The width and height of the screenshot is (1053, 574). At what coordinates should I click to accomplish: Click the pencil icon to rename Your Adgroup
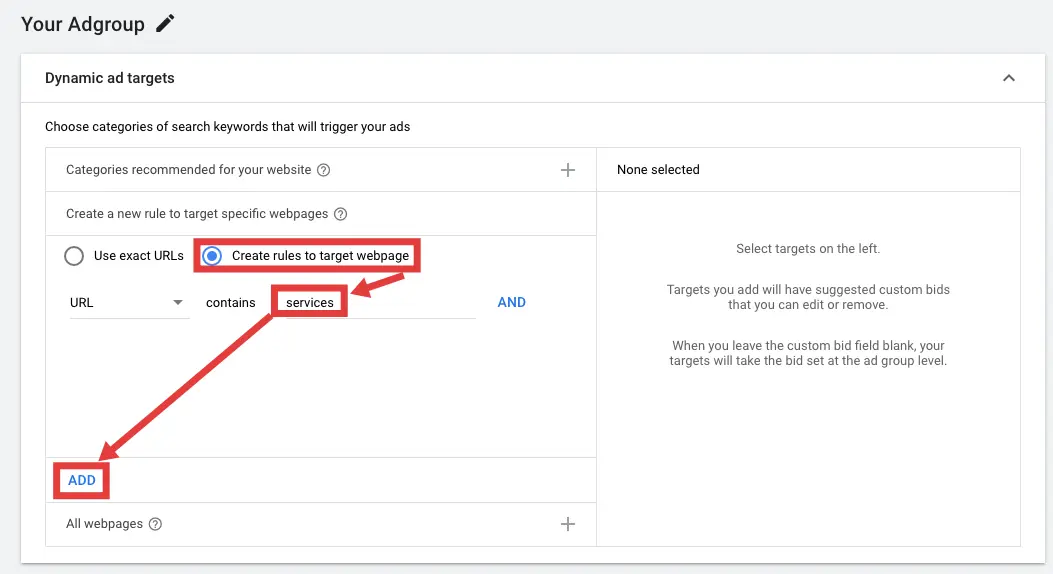165,24
